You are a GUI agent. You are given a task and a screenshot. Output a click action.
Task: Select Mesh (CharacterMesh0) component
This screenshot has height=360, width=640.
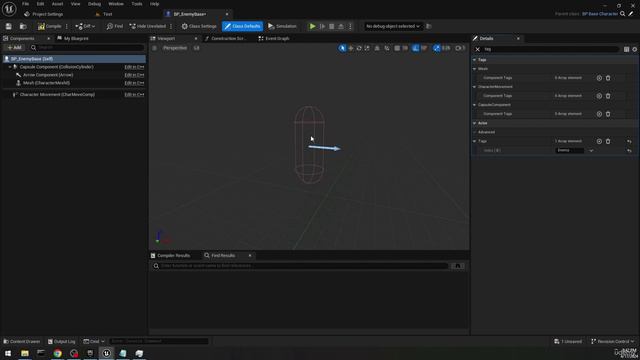(x=46, y=83)
